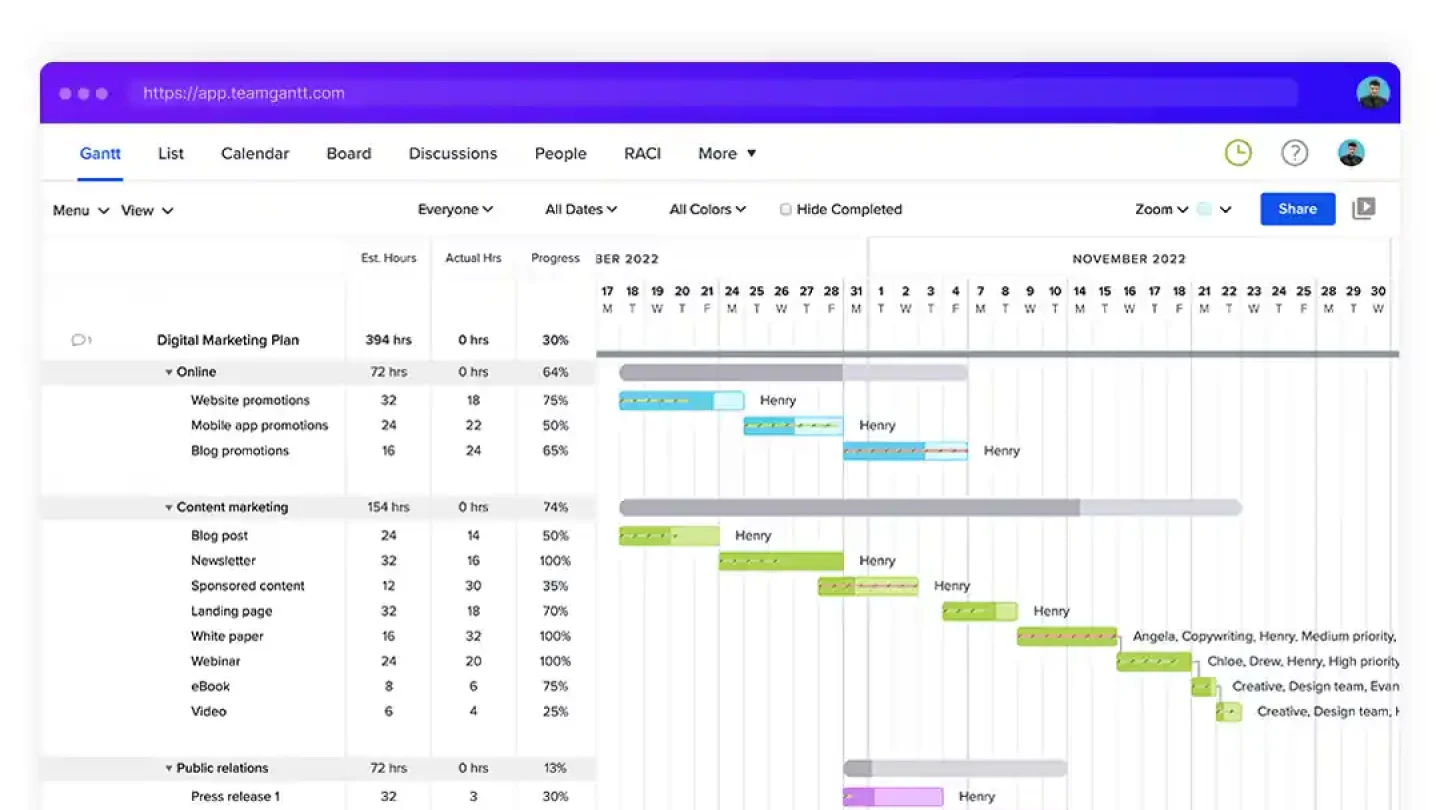Select the Landing page green task bar
Image resolution: width=1440 pixels, height=810 pixels.
980,611
